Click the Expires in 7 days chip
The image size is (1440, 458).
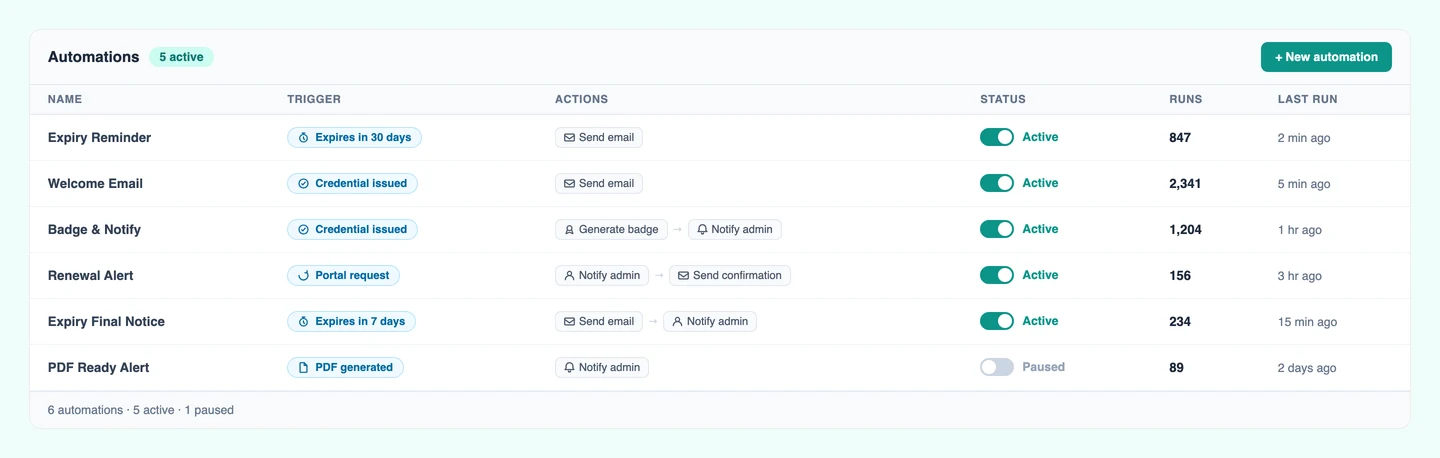351,322
